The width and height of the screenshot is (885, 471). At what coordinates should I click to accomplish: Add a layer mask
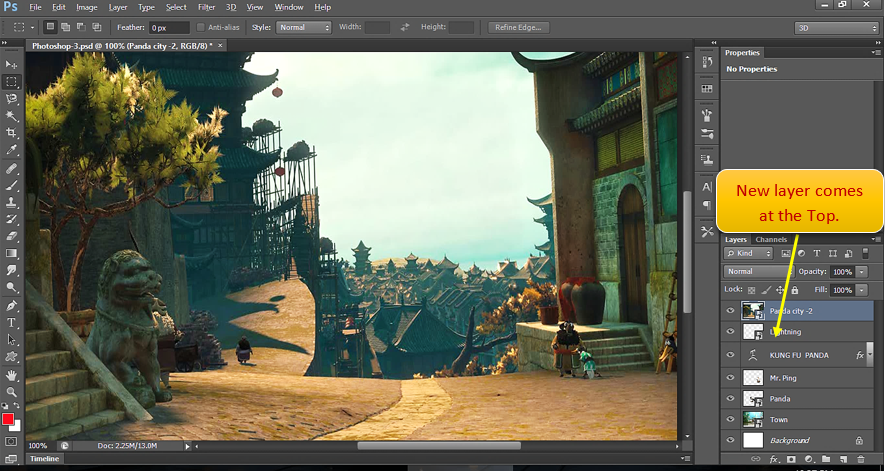791,460
